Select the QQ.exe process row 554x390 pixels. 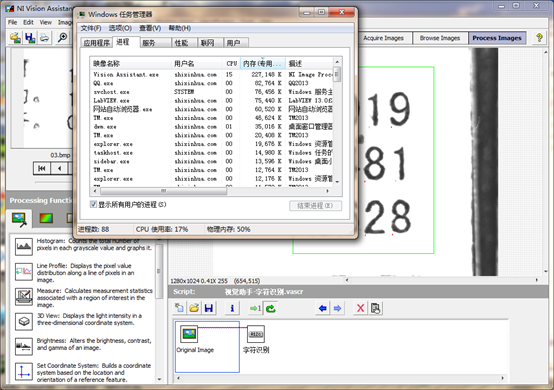pyautogui.click(x=211, y=83)
